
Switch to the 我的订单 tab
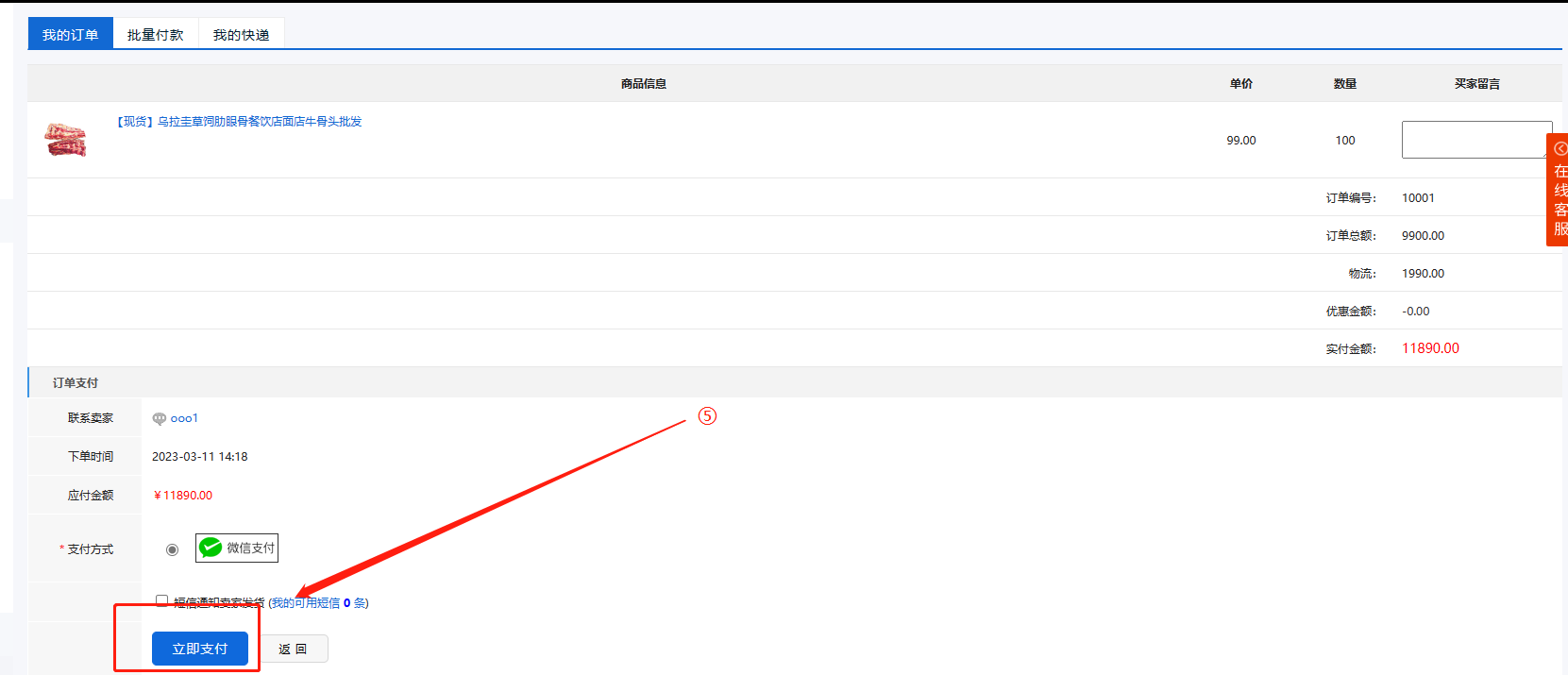70,35
